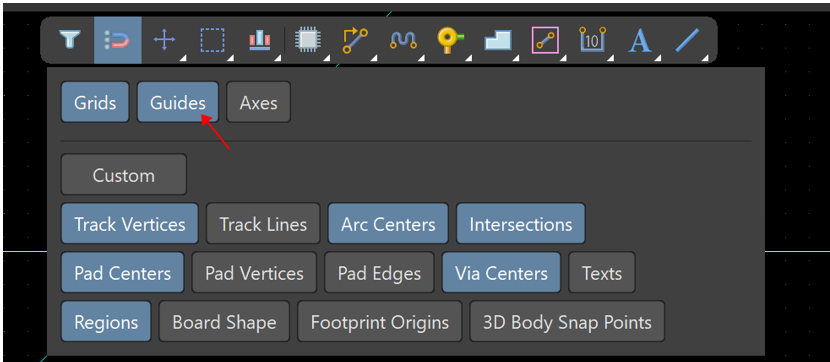Viewport: 830px width, 362px height.
Task: Click the Custom snap button
Action: click(124, 175)
